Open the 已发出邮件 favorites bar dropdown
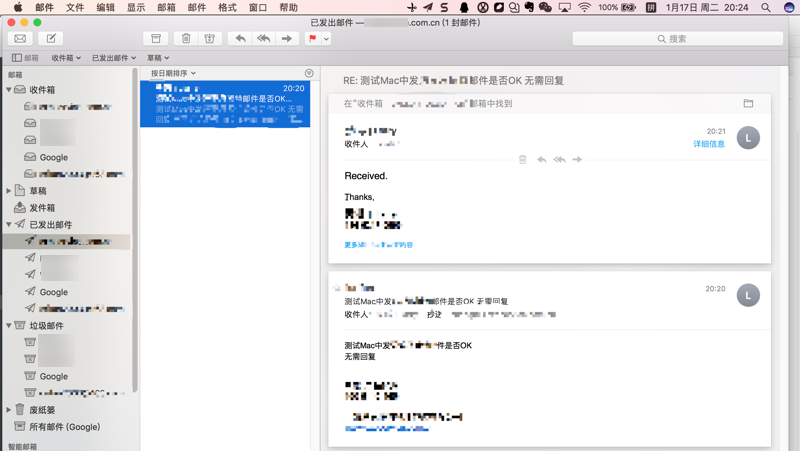800x451 pixels. (114, 58)
